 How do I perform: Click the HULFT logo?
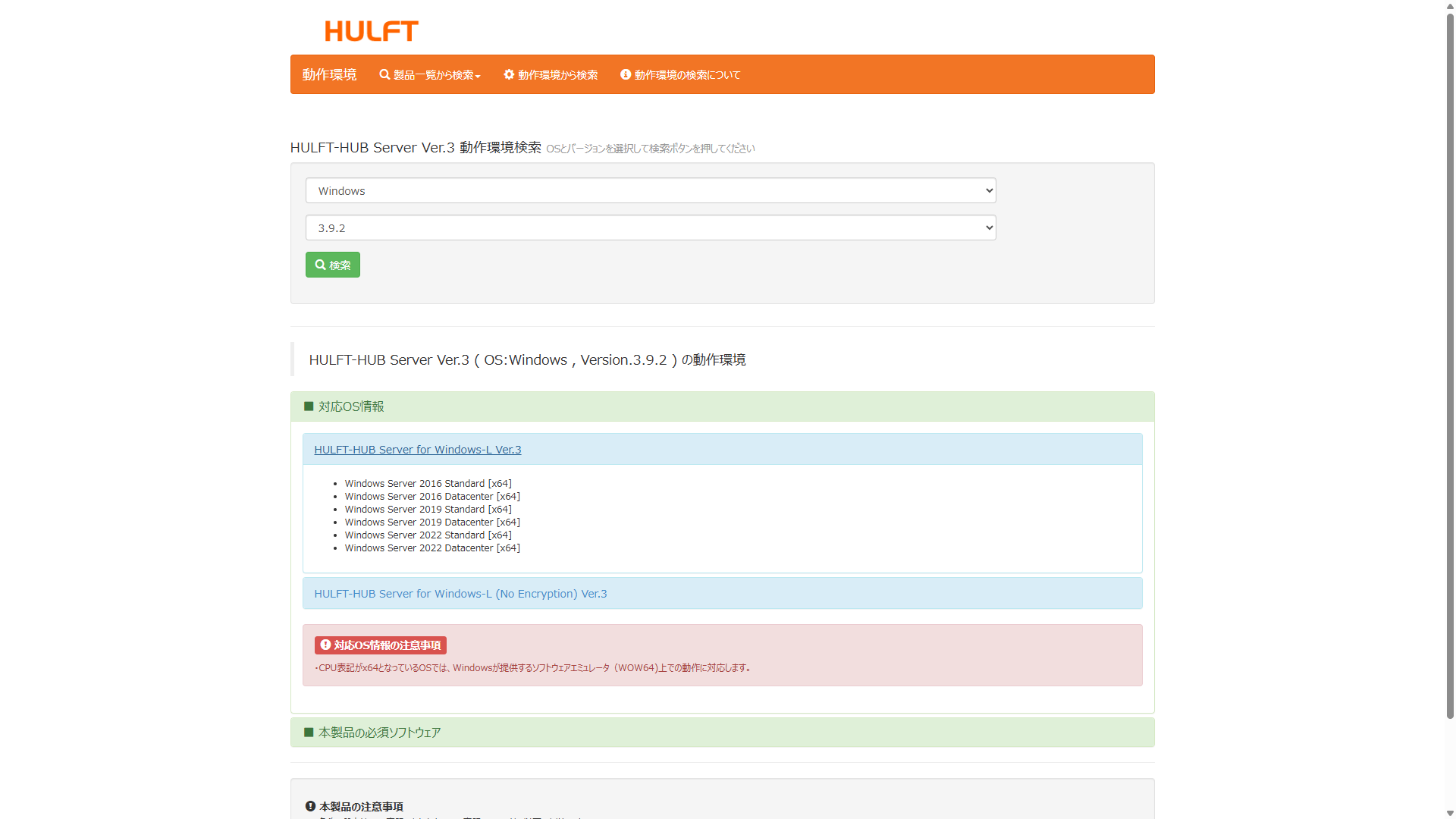tap(371, 31)
